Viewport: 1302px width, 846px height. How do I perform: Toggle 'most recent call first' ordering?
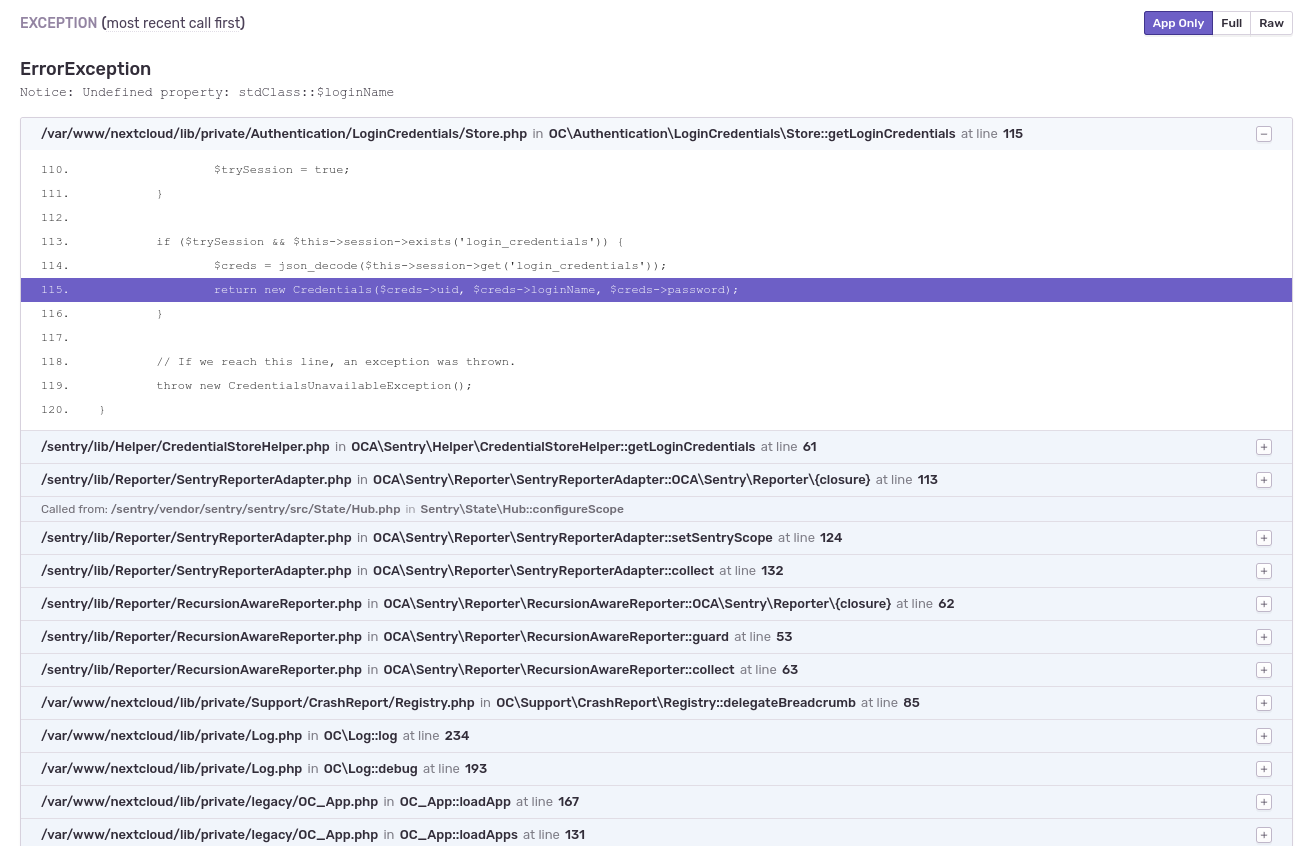click(x=174, y=23)
